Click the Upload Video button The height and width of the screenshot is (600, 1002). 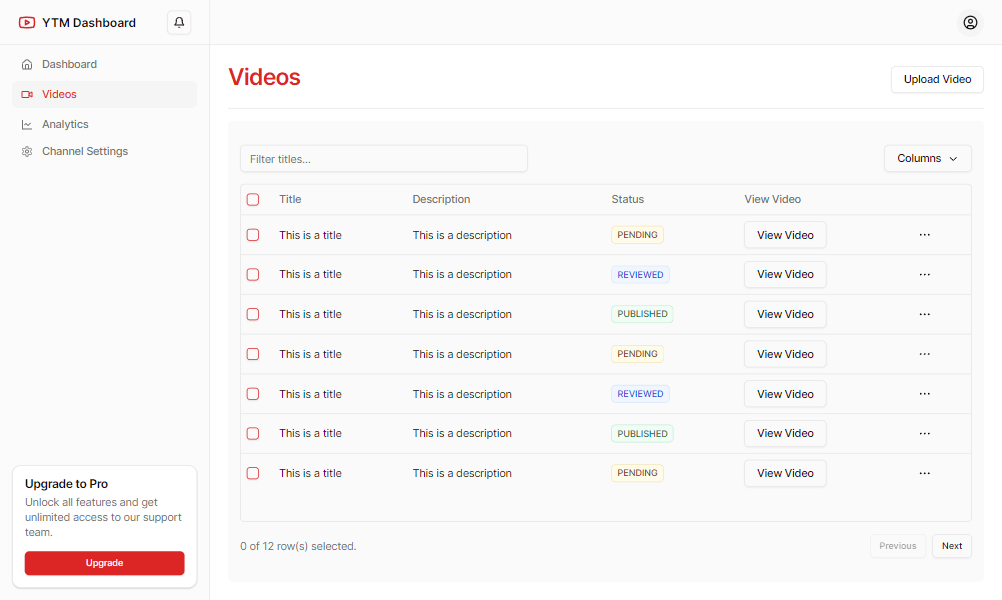(x=937, y=79)
